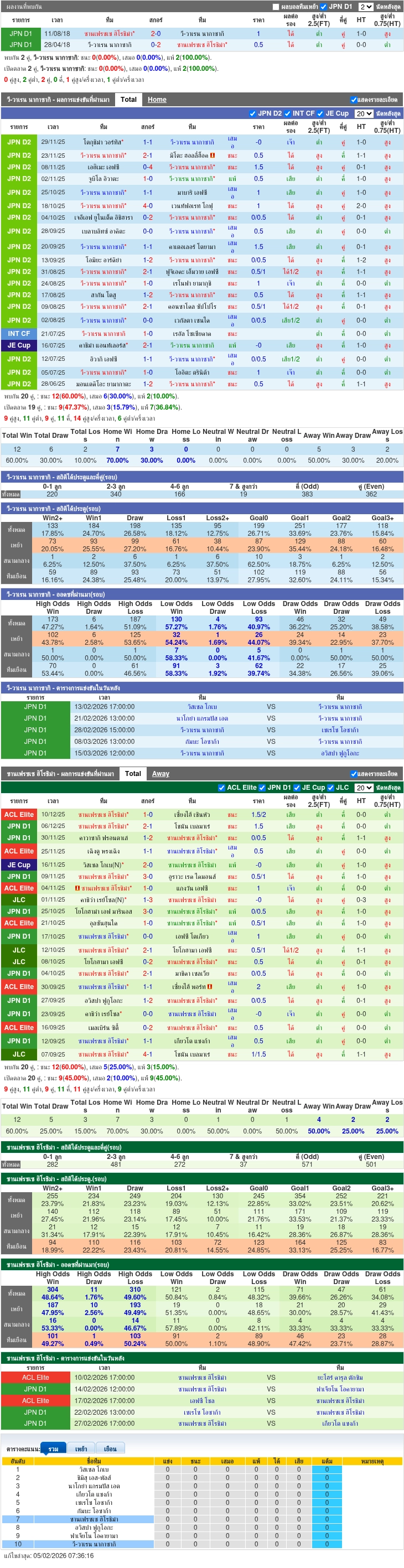Click away win 50.00% value of second team
The width and height of the screenshot is (404, 1568).
319,1131
